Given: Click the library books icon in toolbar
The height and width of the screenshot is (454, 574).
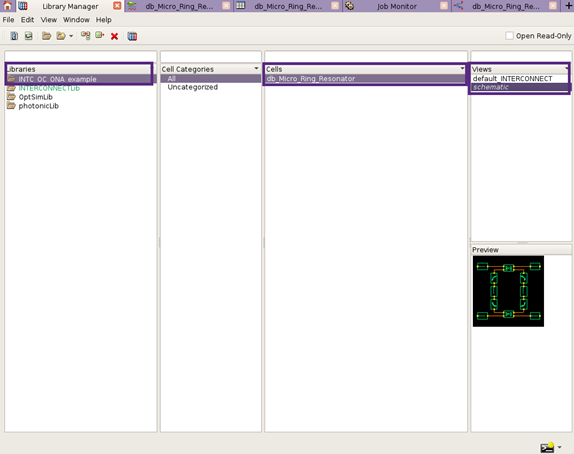Looking at the screenshot, I should pos(132,36).
